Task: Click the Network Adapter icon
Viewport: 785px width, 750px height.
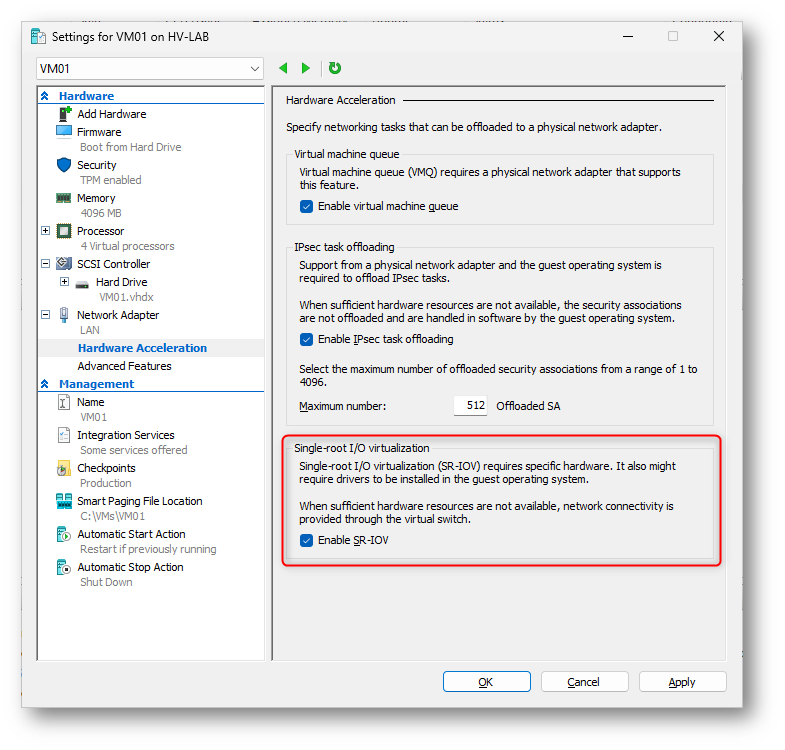Action: pos(64,315)
